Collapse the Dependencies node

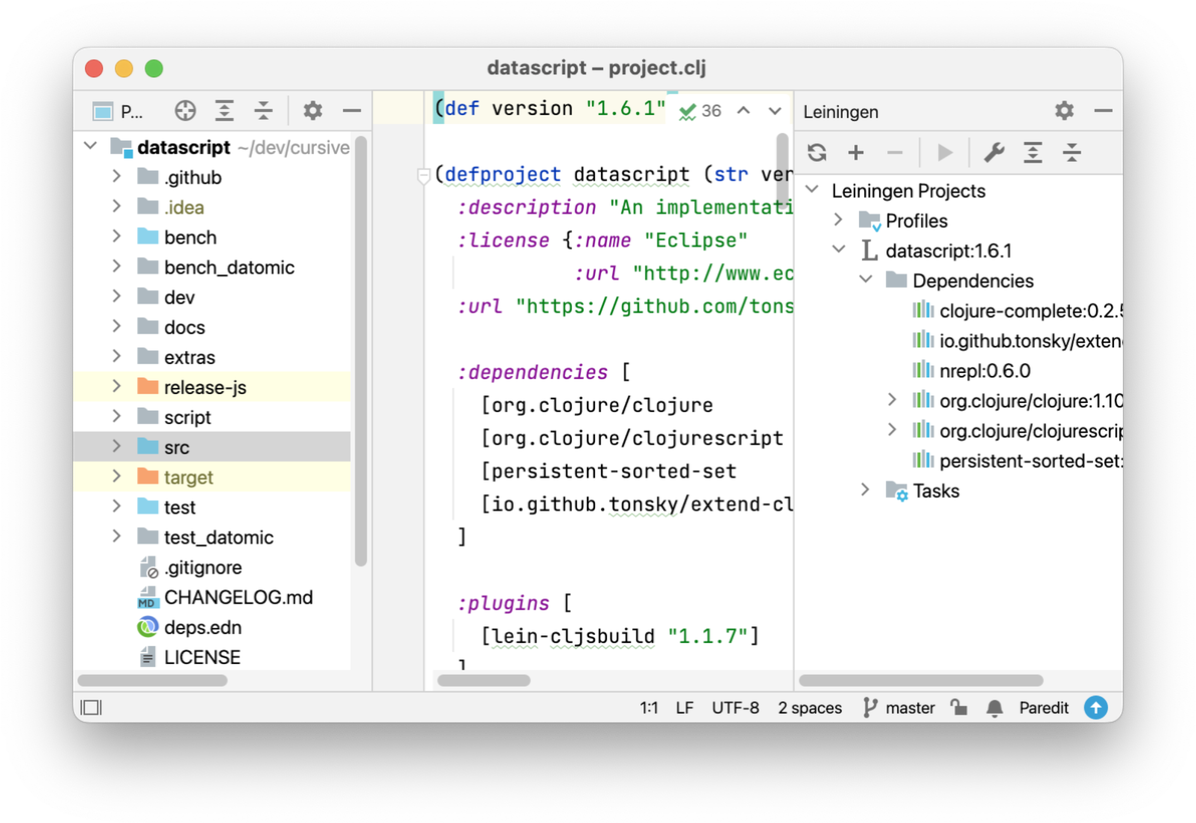click(x=866, y=279)
